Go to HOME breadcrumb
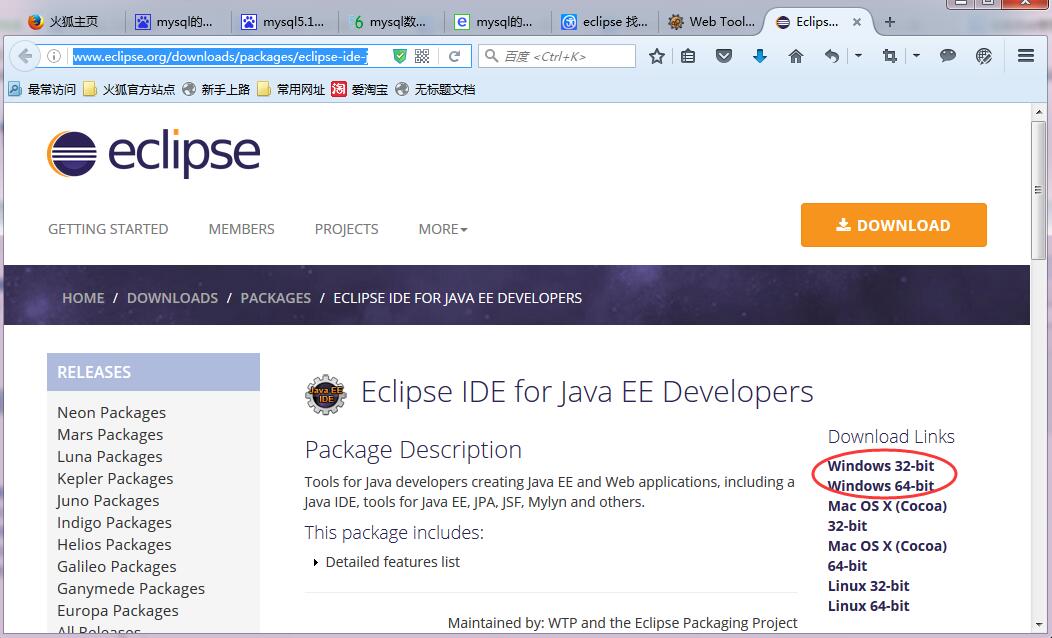The height and width of the screenshot is (638, 1052). [x=83, y=298]
